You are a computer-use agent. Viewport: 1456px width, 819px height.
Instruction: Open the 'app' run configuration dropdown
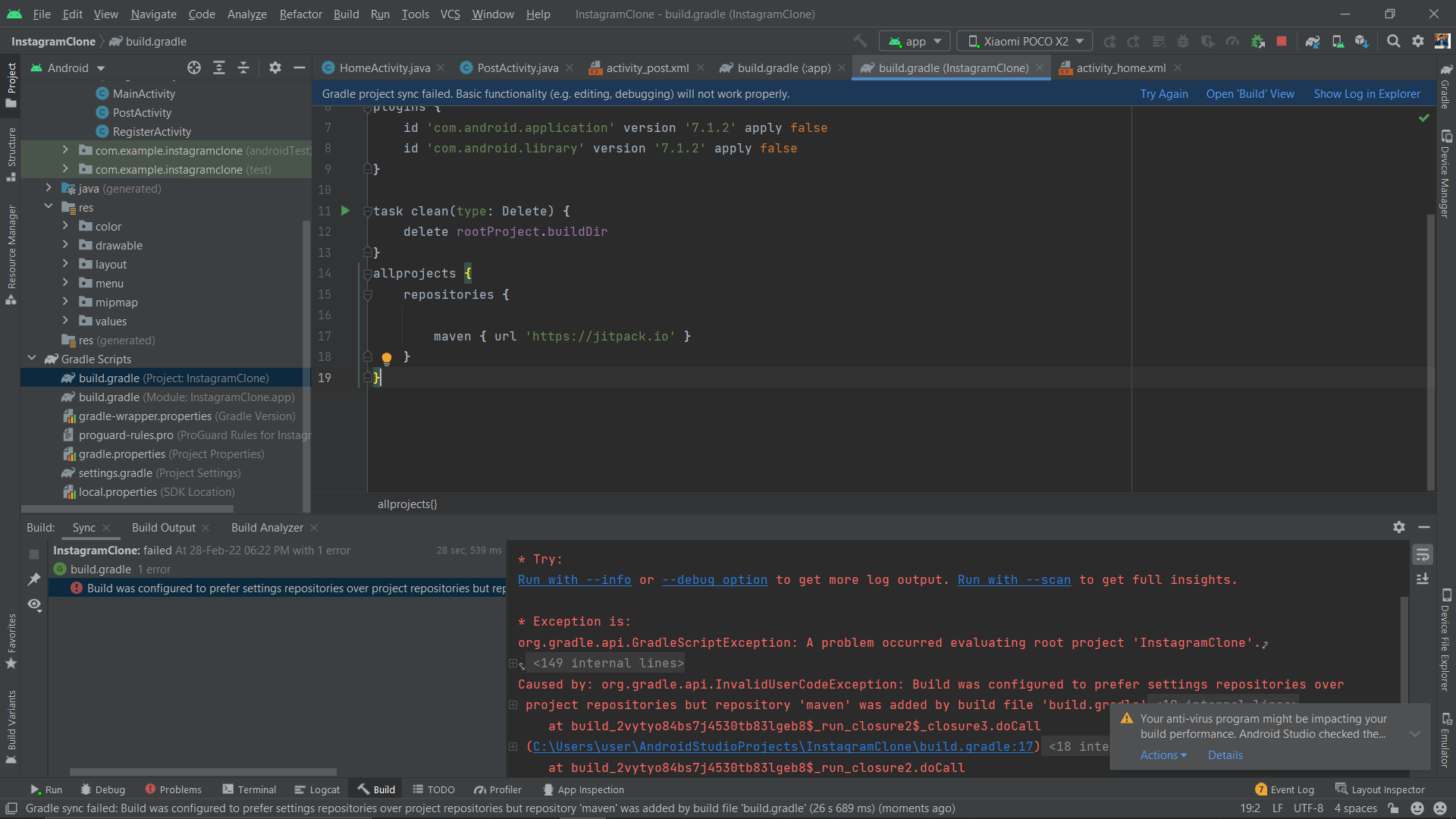pyautogui.click(x=914, y=41)
